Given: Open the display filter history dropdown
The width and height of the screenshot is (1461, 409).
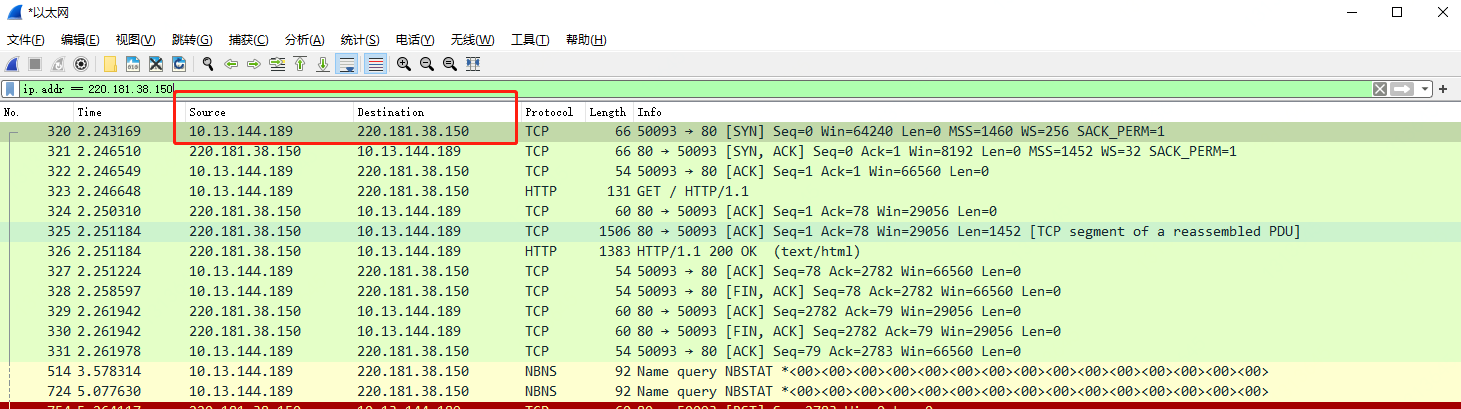Looking at the screenshot, I should (x=1425, y=89).
